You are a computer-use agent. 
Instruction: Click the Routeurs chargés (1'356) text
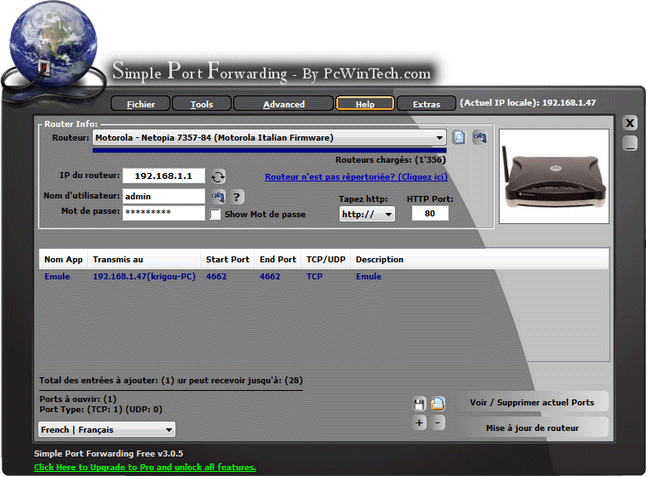coord(390,160)
